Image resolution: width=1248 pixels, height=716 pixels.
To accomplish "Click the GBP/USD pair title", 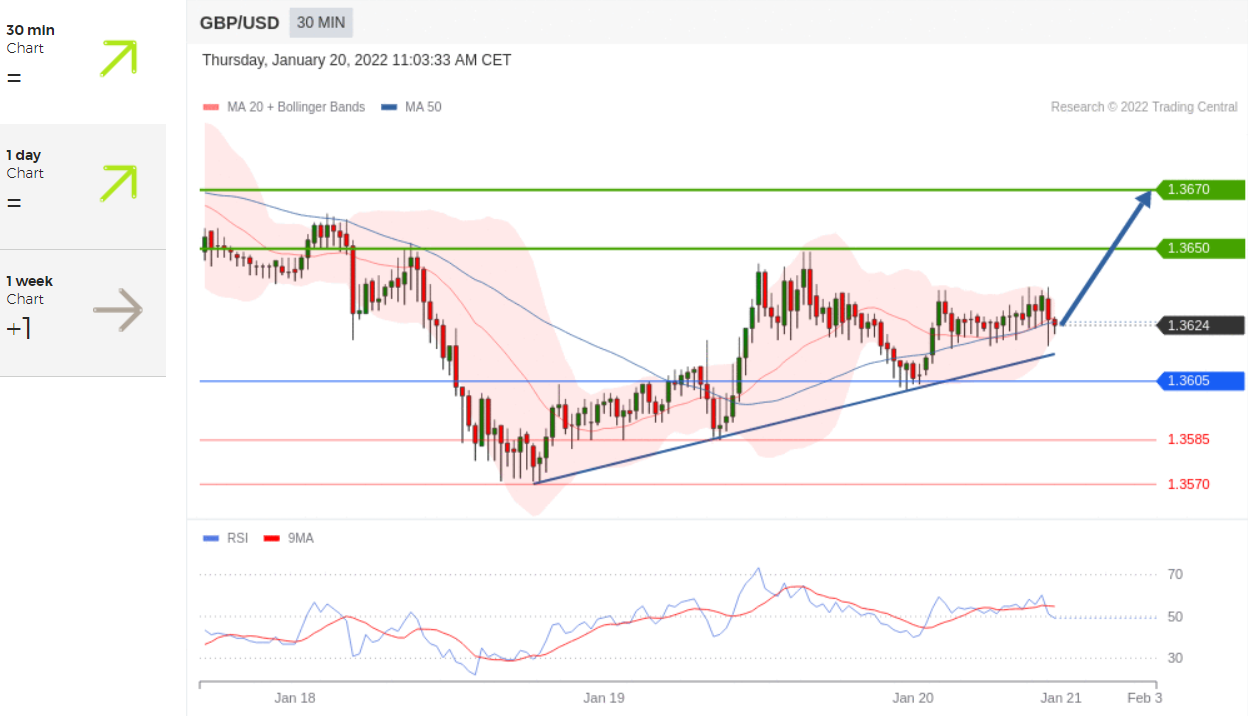I will tap(239, 22).
